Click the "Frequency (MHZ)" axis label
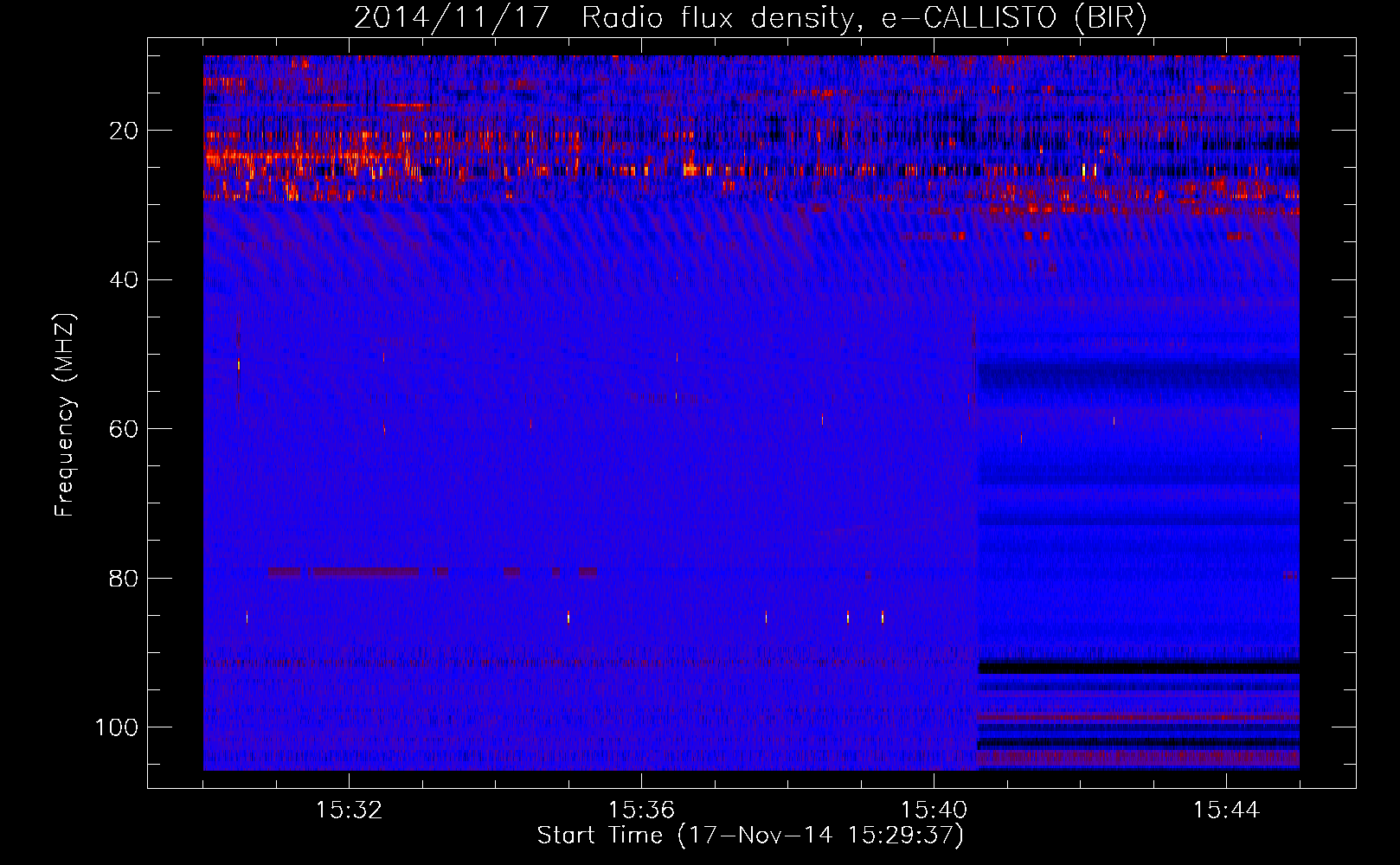 65,415
